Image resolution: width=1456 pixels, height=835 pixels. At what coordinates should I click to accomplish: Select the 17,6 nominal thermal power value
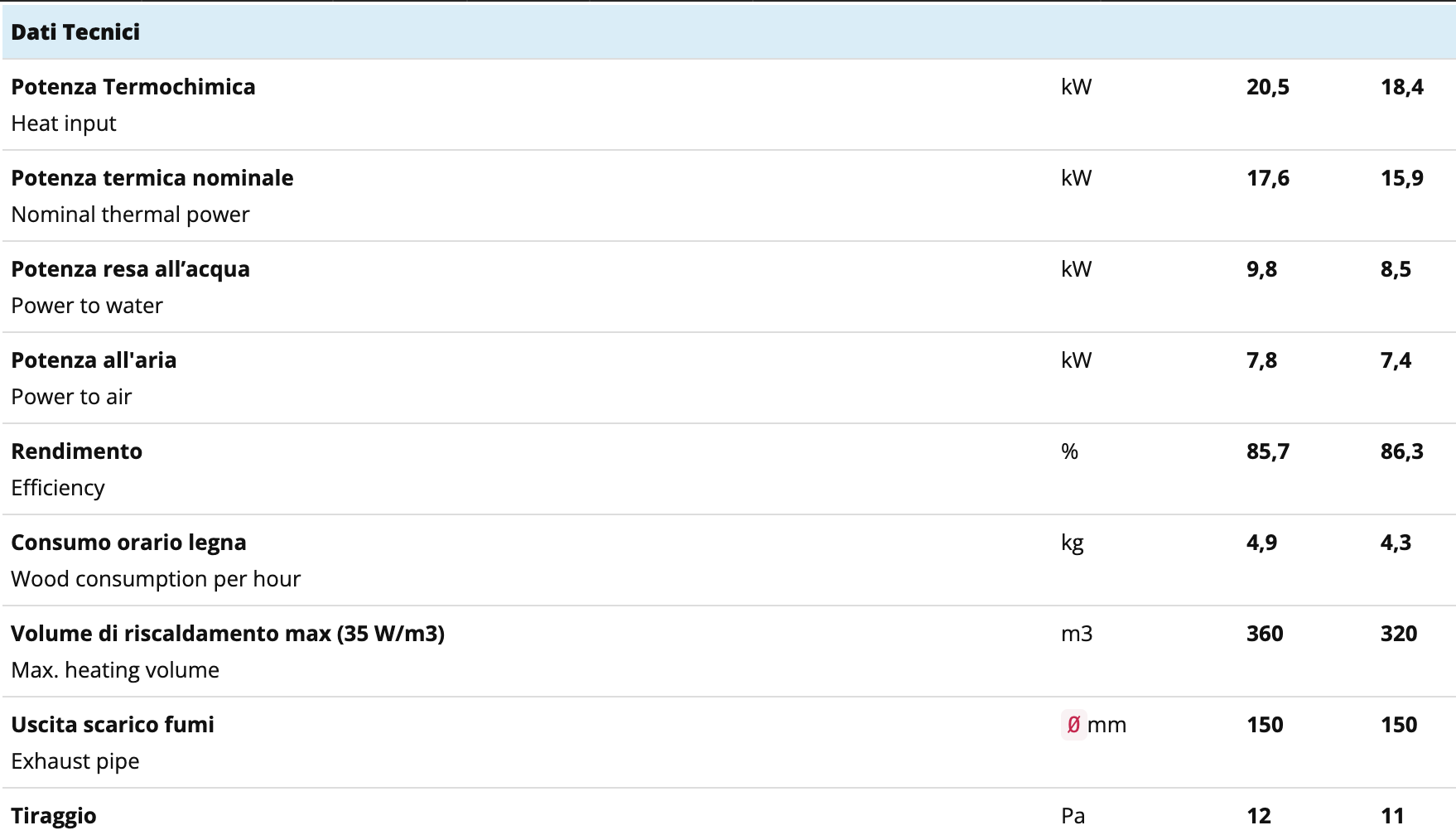pyautogui.click(x=1268, y=178)
